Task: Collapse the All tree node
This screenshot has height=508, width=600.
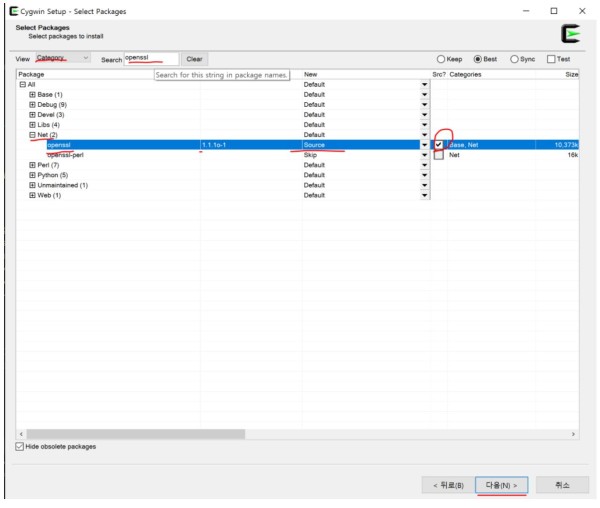Action: [x=23, y=85]
